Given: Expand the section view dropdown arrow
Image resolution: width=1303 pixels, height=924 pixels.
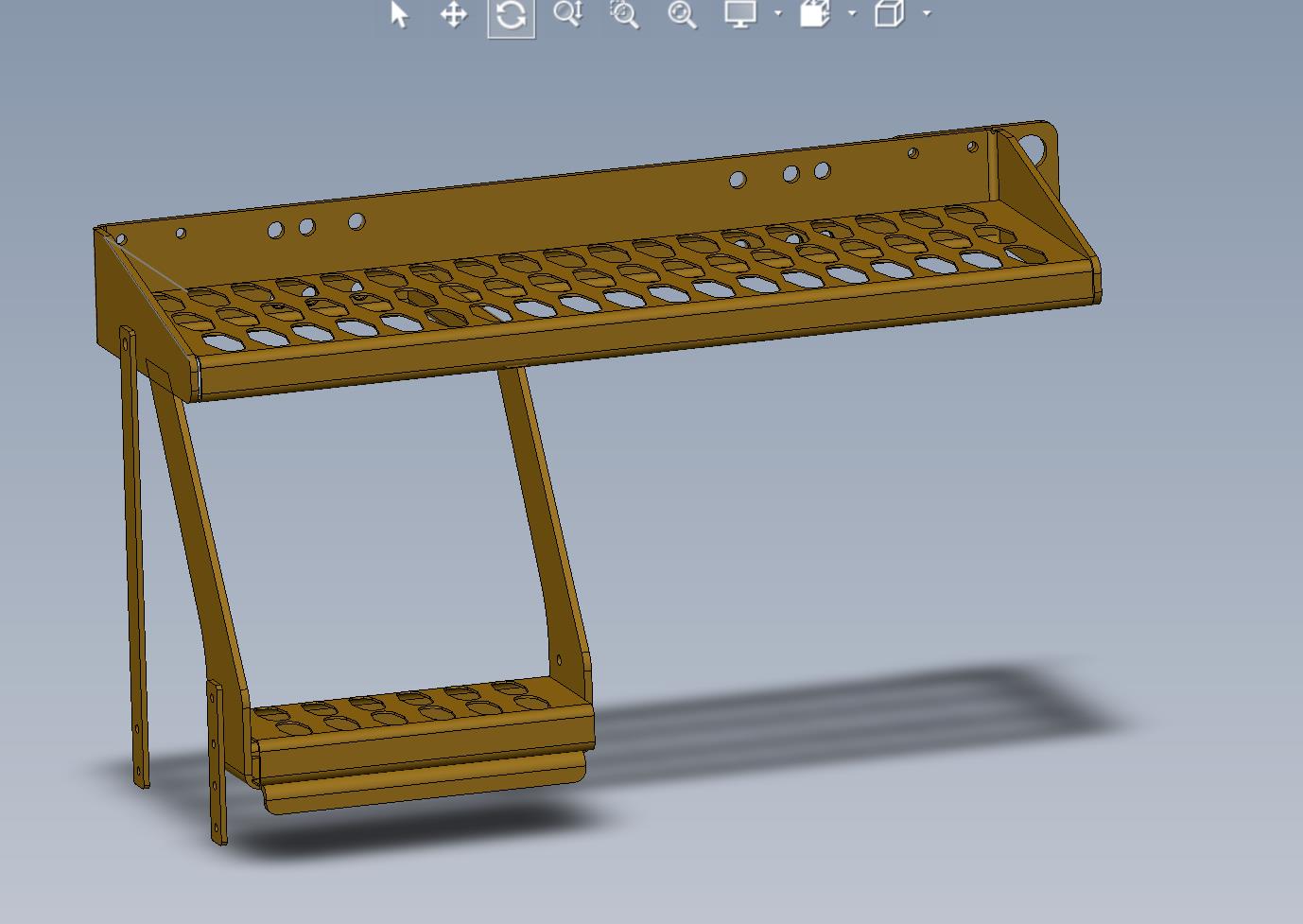Looking at the screenshot, I should click(852, 13).
